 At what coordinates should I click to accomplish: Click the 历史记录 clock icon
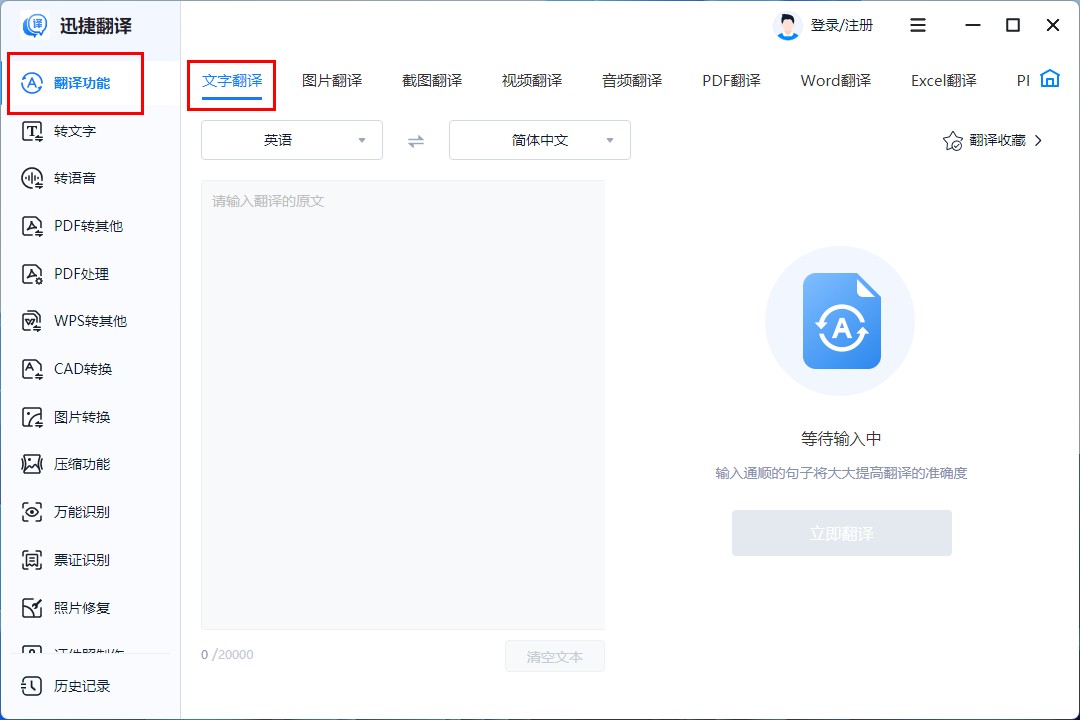pyautogui.click(x=33, y=686)
